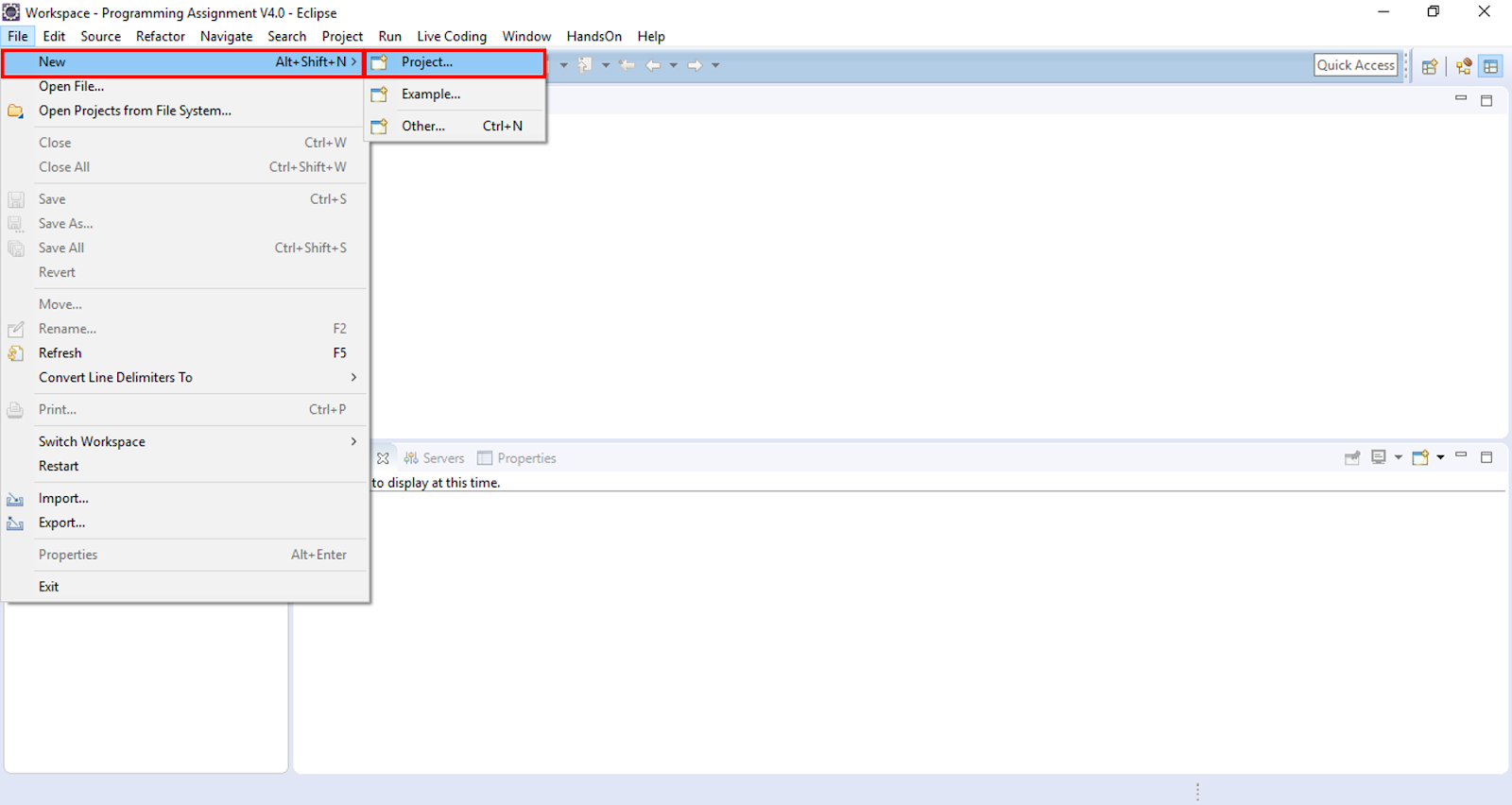Click the Example... wizard icon
Screen dimensions: 1512x805
pos(379,94)
